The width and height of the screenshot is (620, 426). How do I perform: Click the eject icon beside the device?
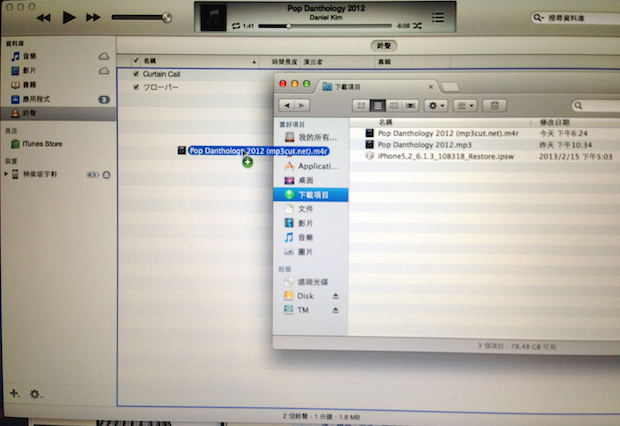pos(106,174)
